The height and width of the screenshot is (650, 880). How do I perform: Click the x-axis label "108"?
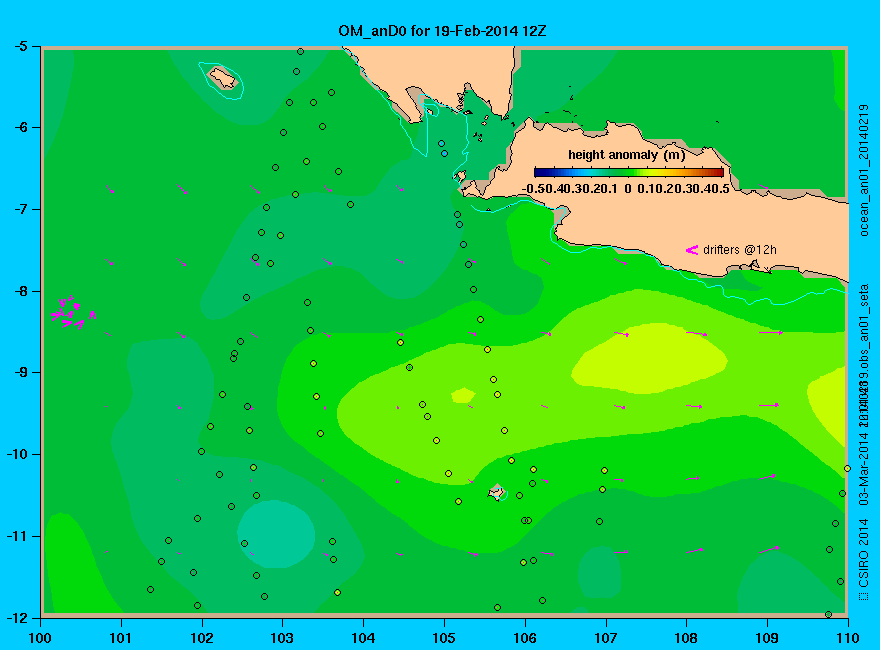click(x=686, y=638)
